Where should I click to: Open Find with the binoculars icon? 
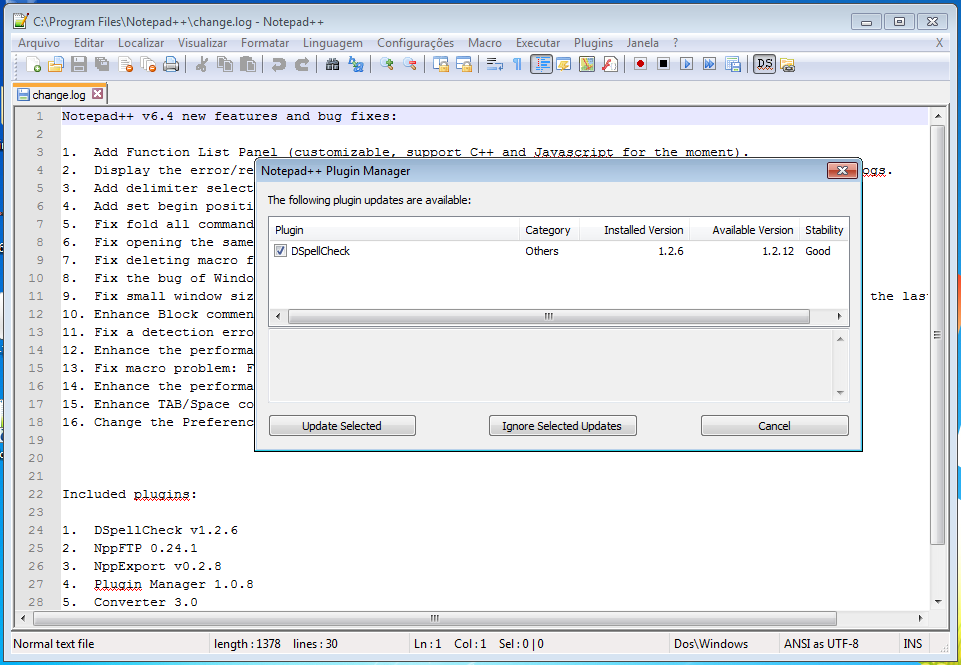tap(332, 64)
